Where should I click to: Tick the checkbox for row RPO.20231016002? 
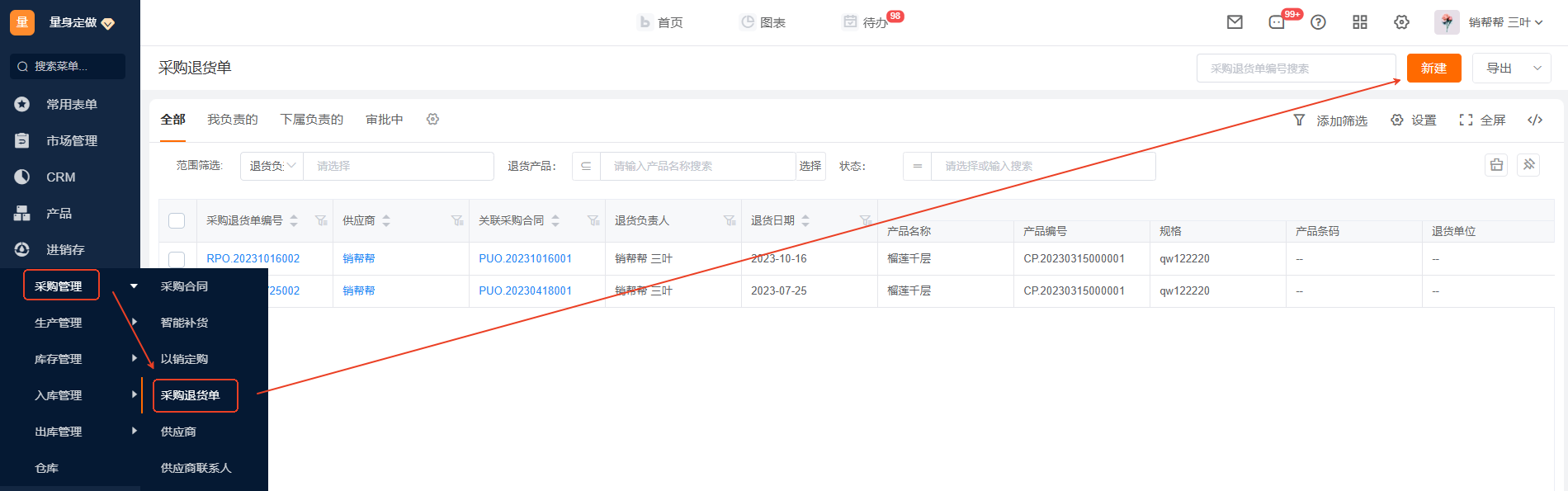coord(177,258)
